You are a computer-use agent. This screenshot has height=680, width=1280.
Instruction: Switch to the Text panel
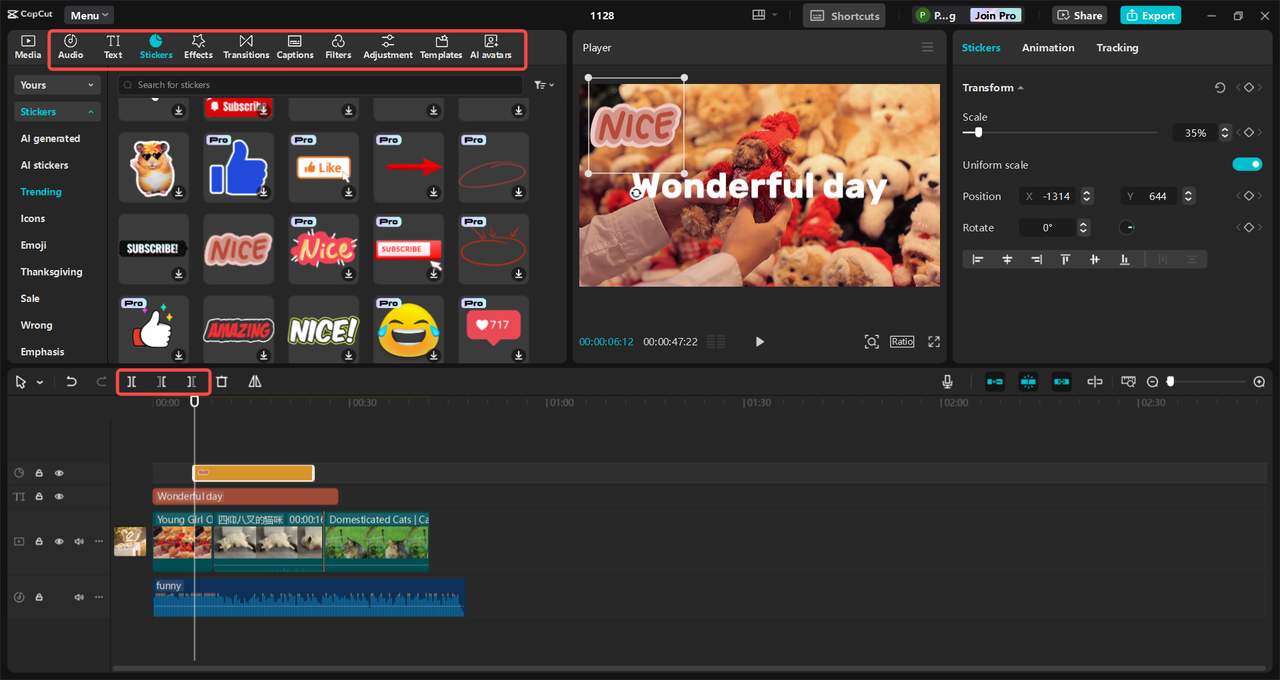click(113, 47)
